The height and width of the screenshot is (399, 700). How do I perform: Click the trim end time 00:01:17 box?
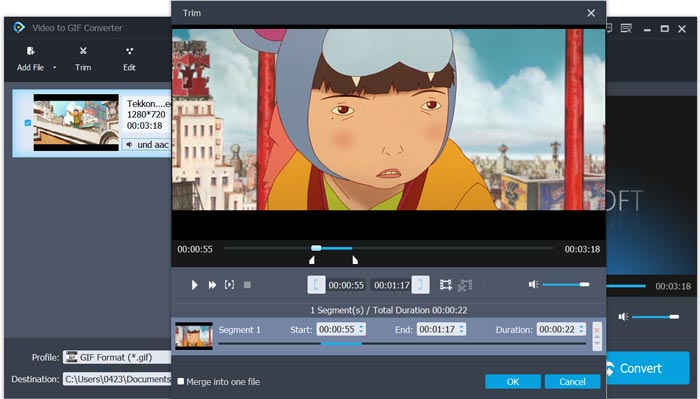click(392, 285)
